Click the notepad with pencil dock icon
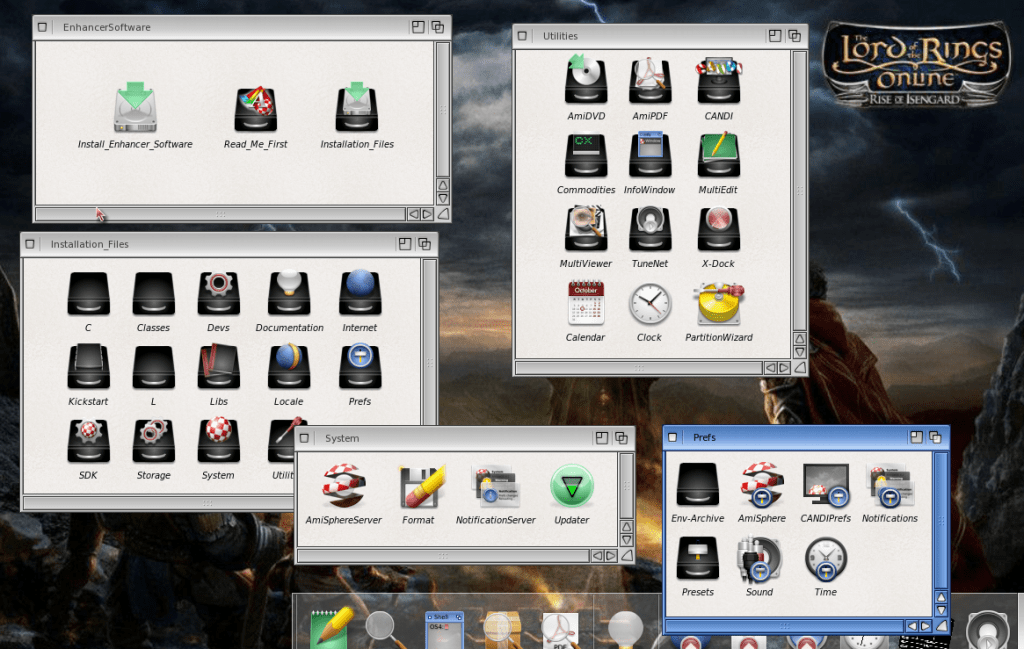Image resolution: width=1024 pixels, height=649 pixels. (x=330, y=627)
